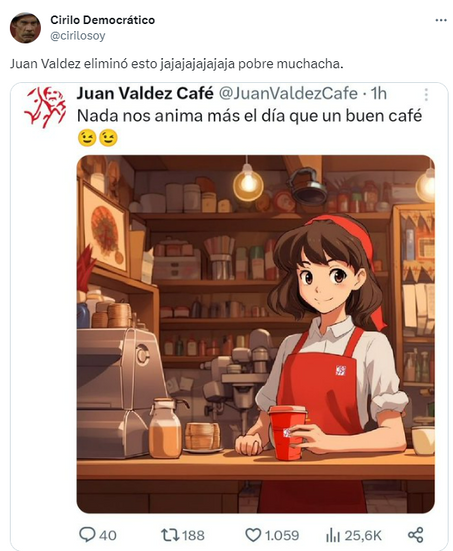Open the three-dot menu on Cirilo's tweet

coord(441,20)
